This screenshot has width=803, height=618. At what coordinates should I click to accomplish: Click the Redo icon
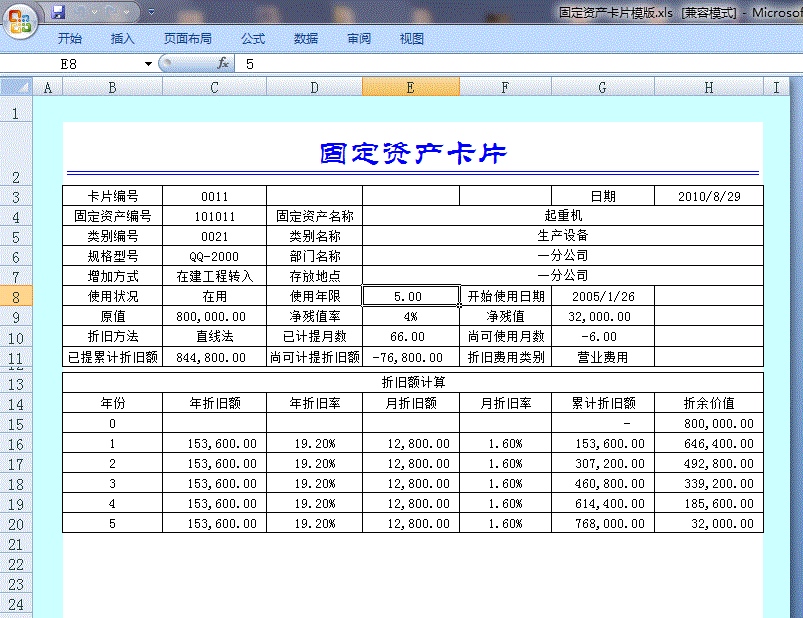point(110,11)
